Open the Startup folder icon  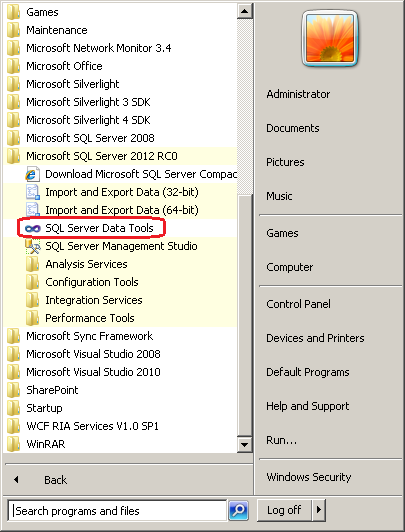pos(14,408)
